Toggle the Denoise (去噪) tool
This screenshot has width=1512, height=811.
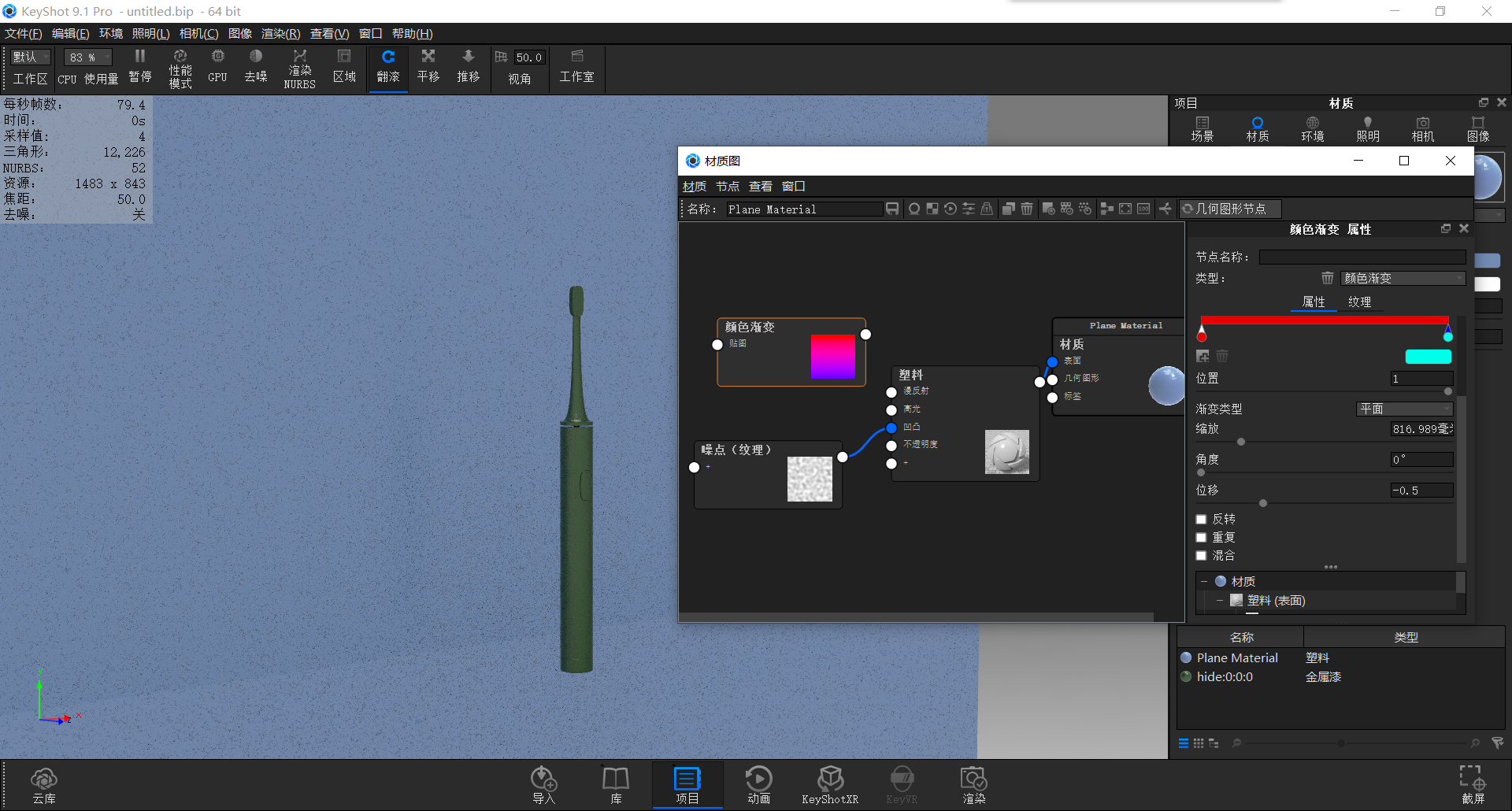click(256, 66)
